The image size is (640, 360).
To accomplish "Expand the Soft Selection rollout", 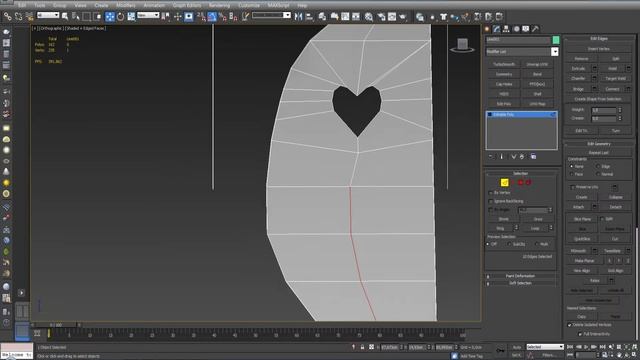I will (520, 283).
